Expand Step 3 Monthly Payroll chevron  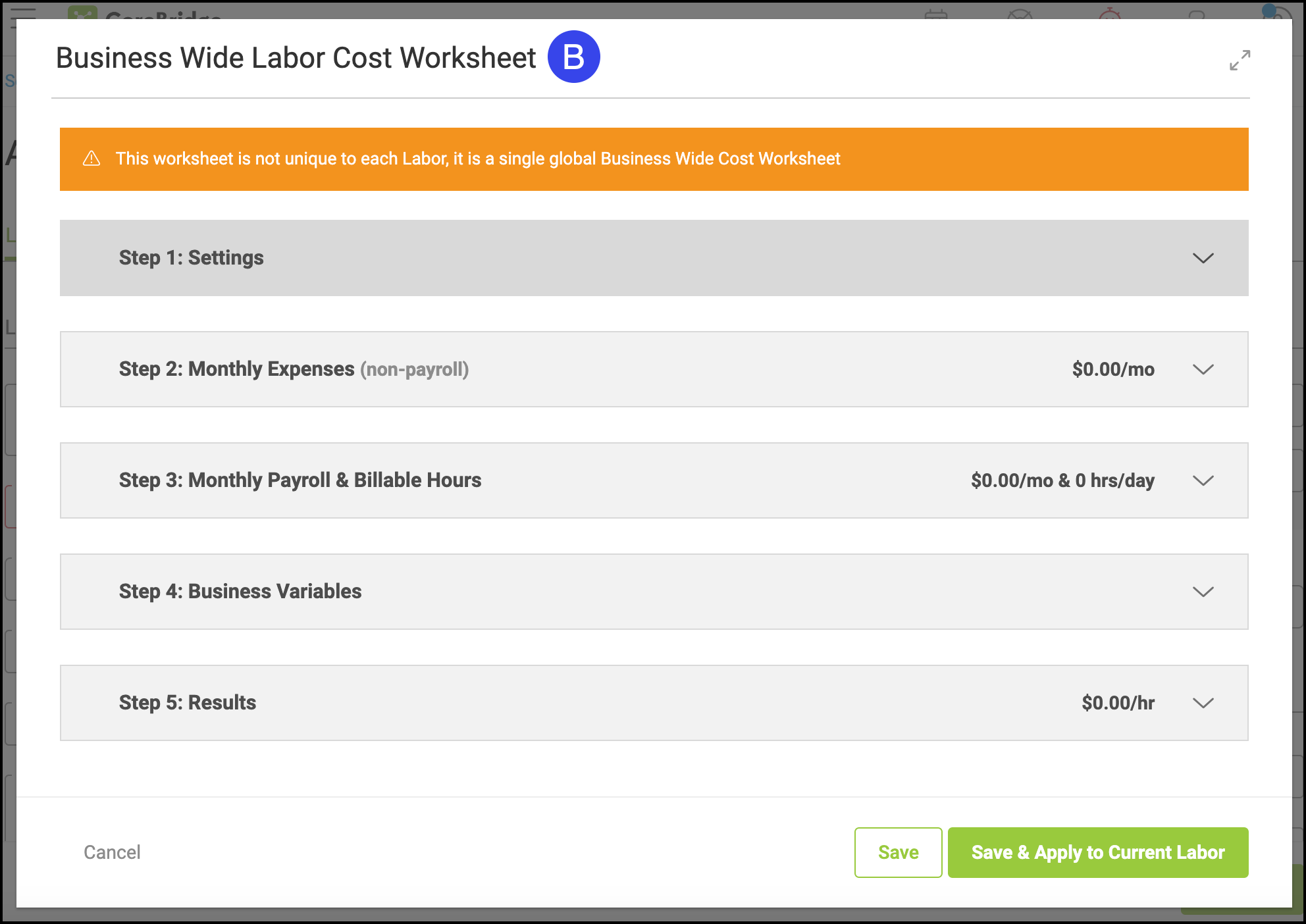coord(1203,480)
